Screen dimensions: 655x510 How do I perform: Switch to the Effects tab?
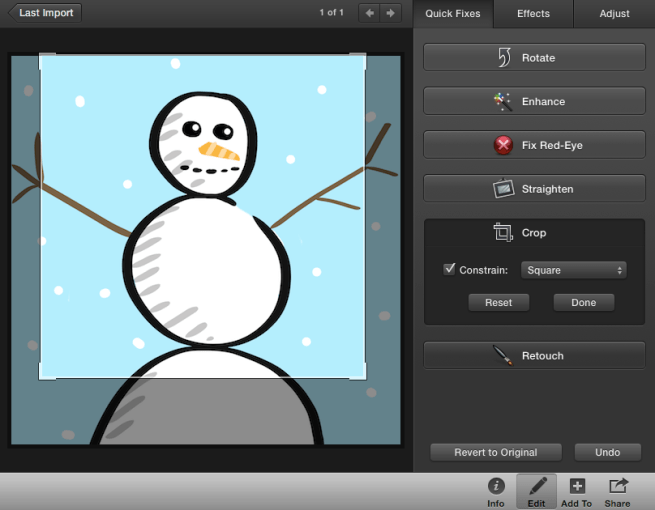(533, 14)
